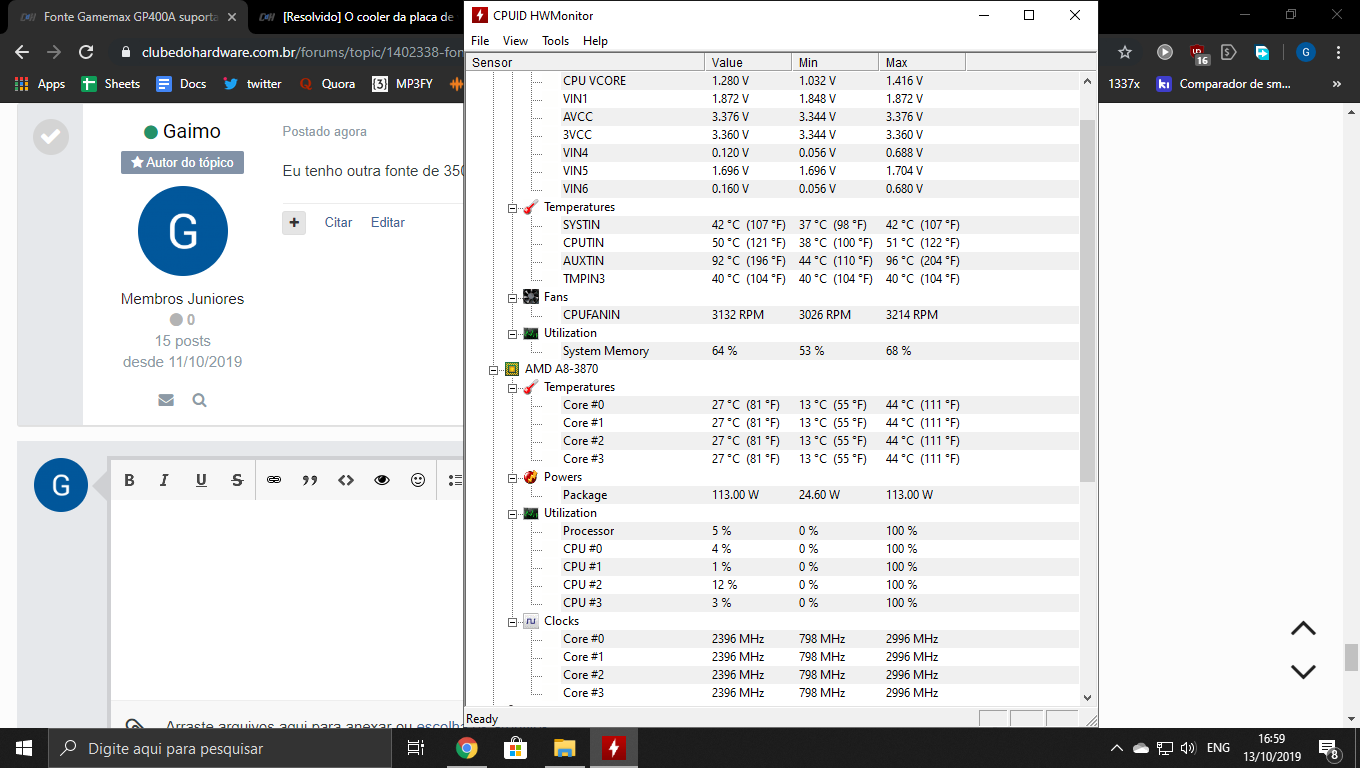This screenshot has width=1360, height=768.
Task: Click the magnifier icon under Gaimo's profile
Action: (x=199, y=400)
